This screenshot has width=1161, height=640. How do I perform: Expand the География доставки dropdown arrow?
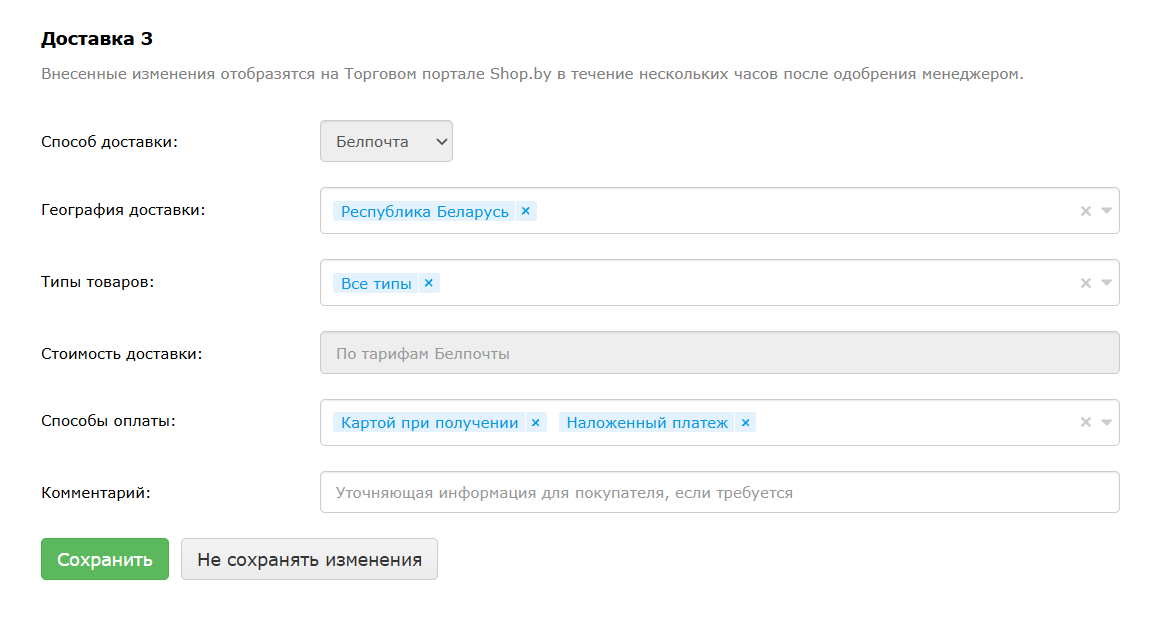point(1106,211)
